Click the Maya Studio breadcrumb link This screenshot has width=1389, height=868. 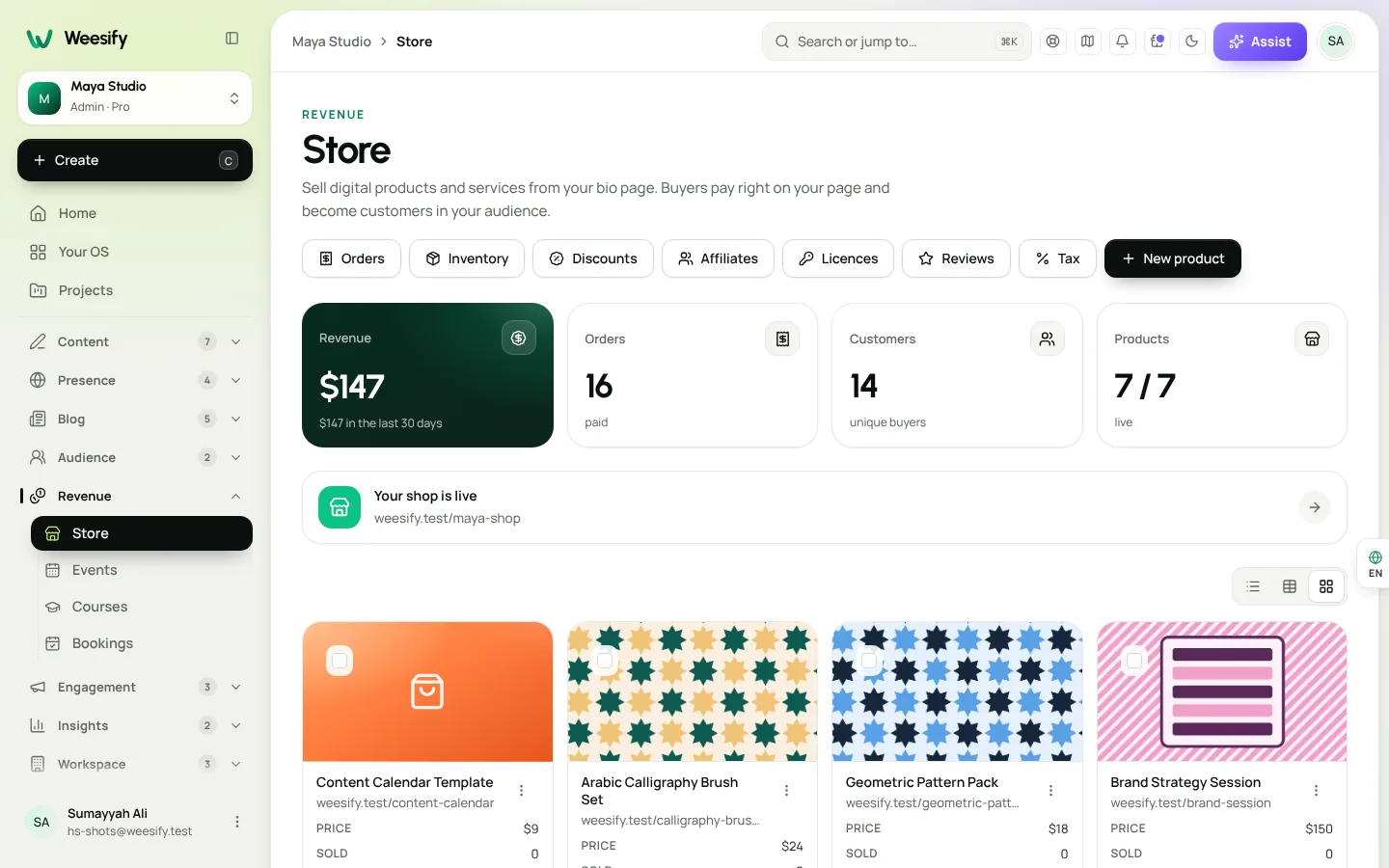tap(332, 41)
